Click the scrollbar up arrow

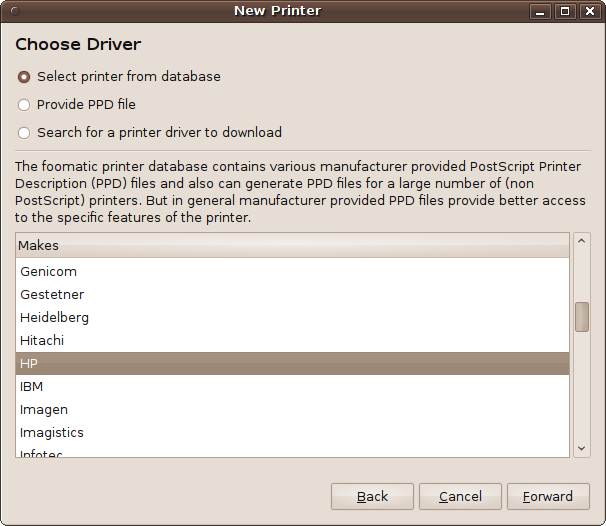click(582, 241)
